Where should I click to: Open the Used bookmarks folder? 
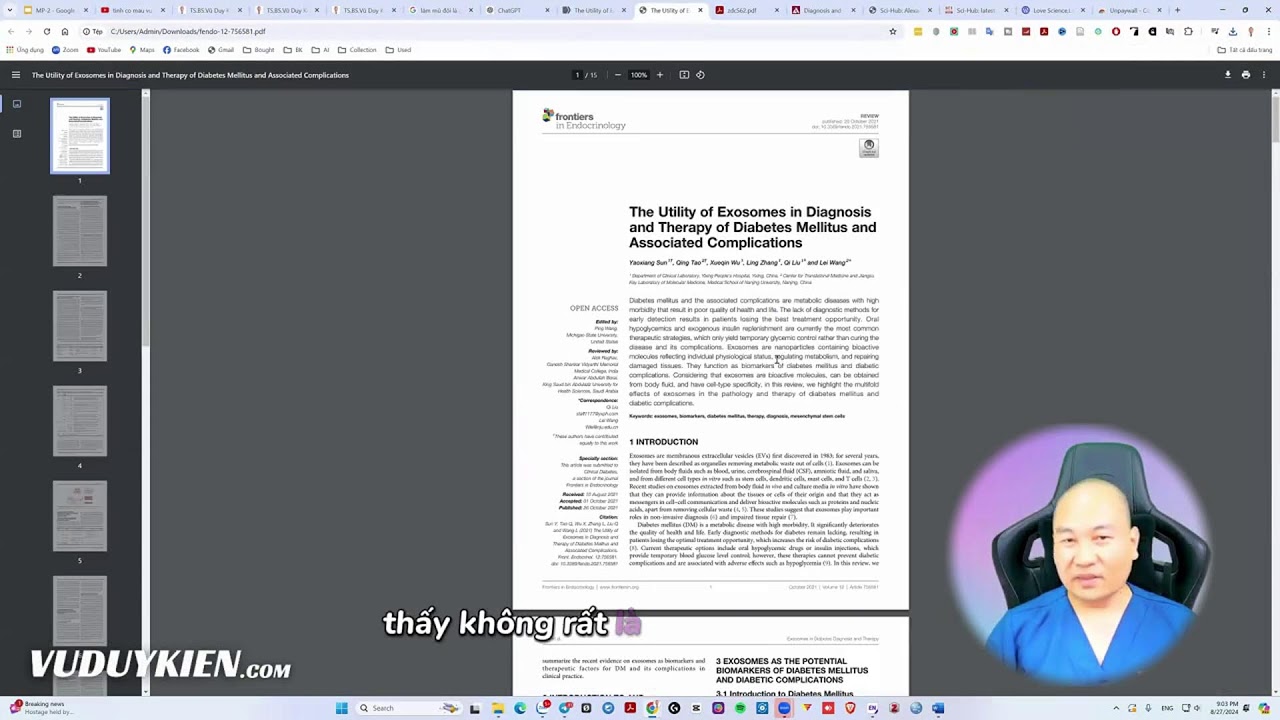coord(398,50)
